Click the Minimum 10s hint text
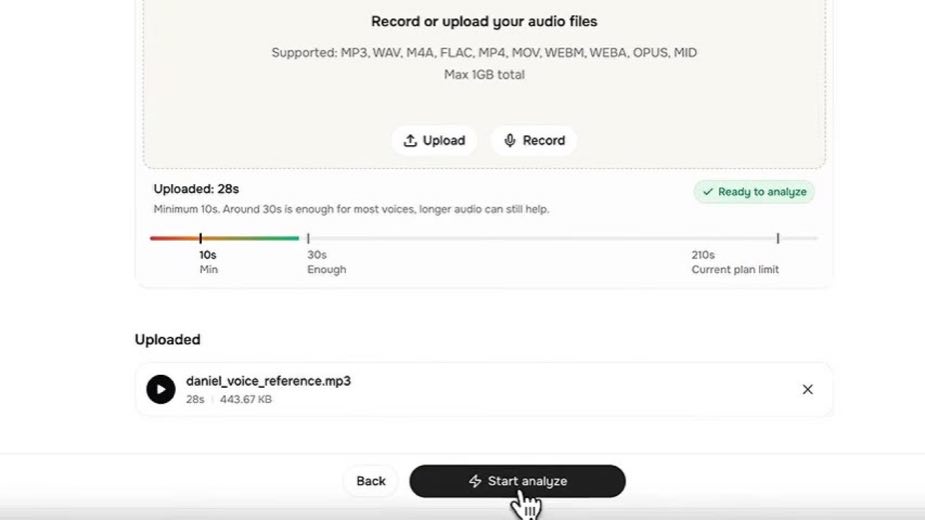This screenshot has width=925, height=520. 352,209
